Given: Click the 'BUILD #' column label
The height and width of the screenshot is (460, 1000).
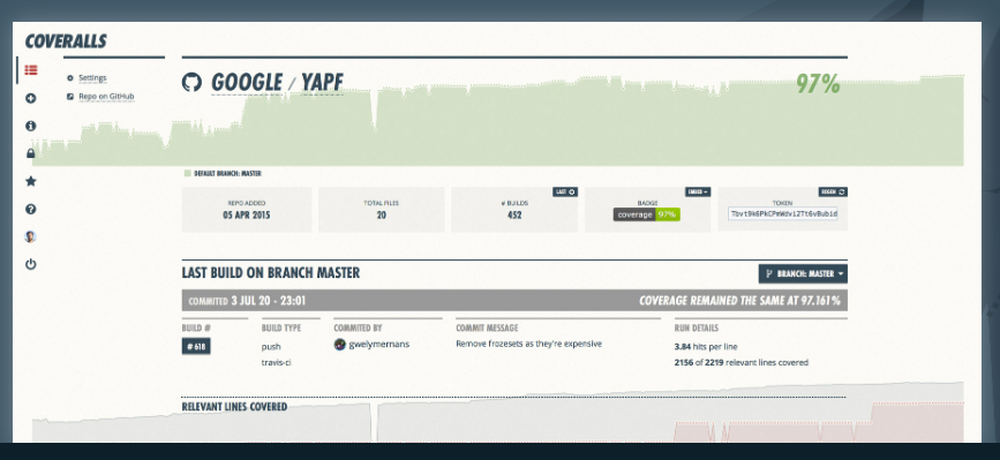Looking at the screenshot, I should pos(194,328).
